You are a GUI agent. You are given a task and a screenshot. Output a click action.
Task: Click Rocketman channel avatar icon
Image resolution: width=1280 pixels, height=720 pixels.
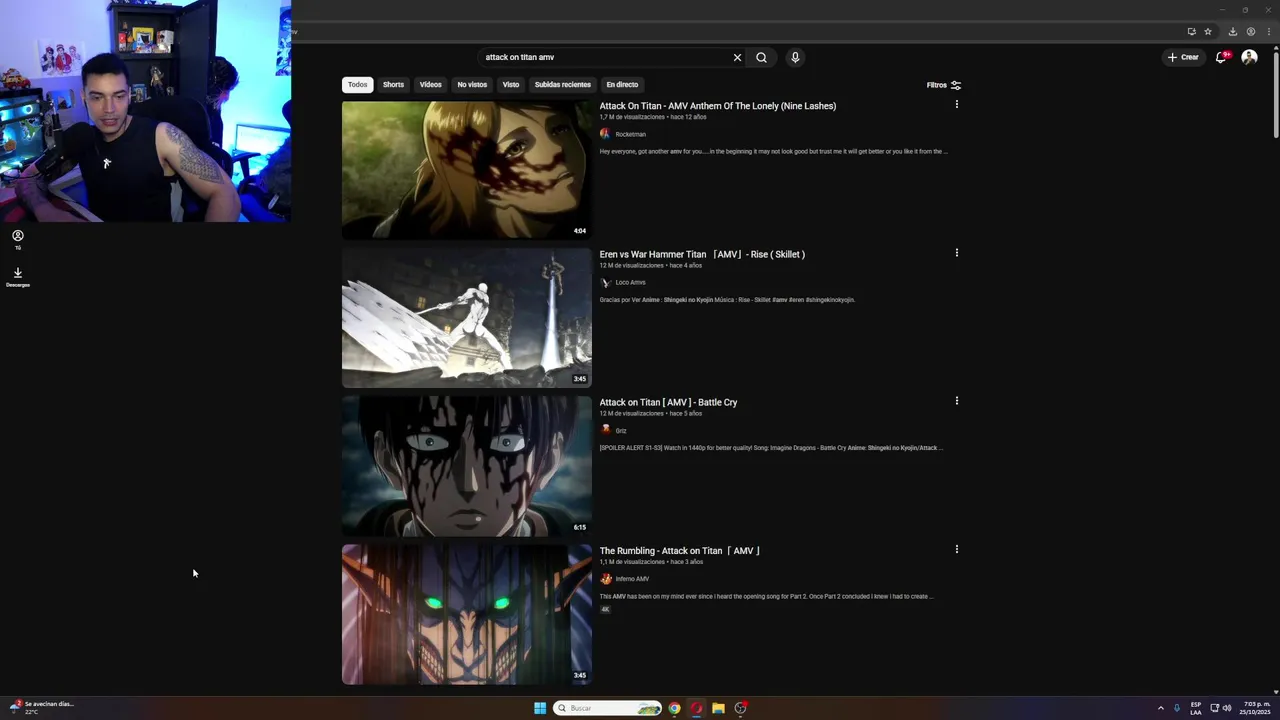point(605,134)
